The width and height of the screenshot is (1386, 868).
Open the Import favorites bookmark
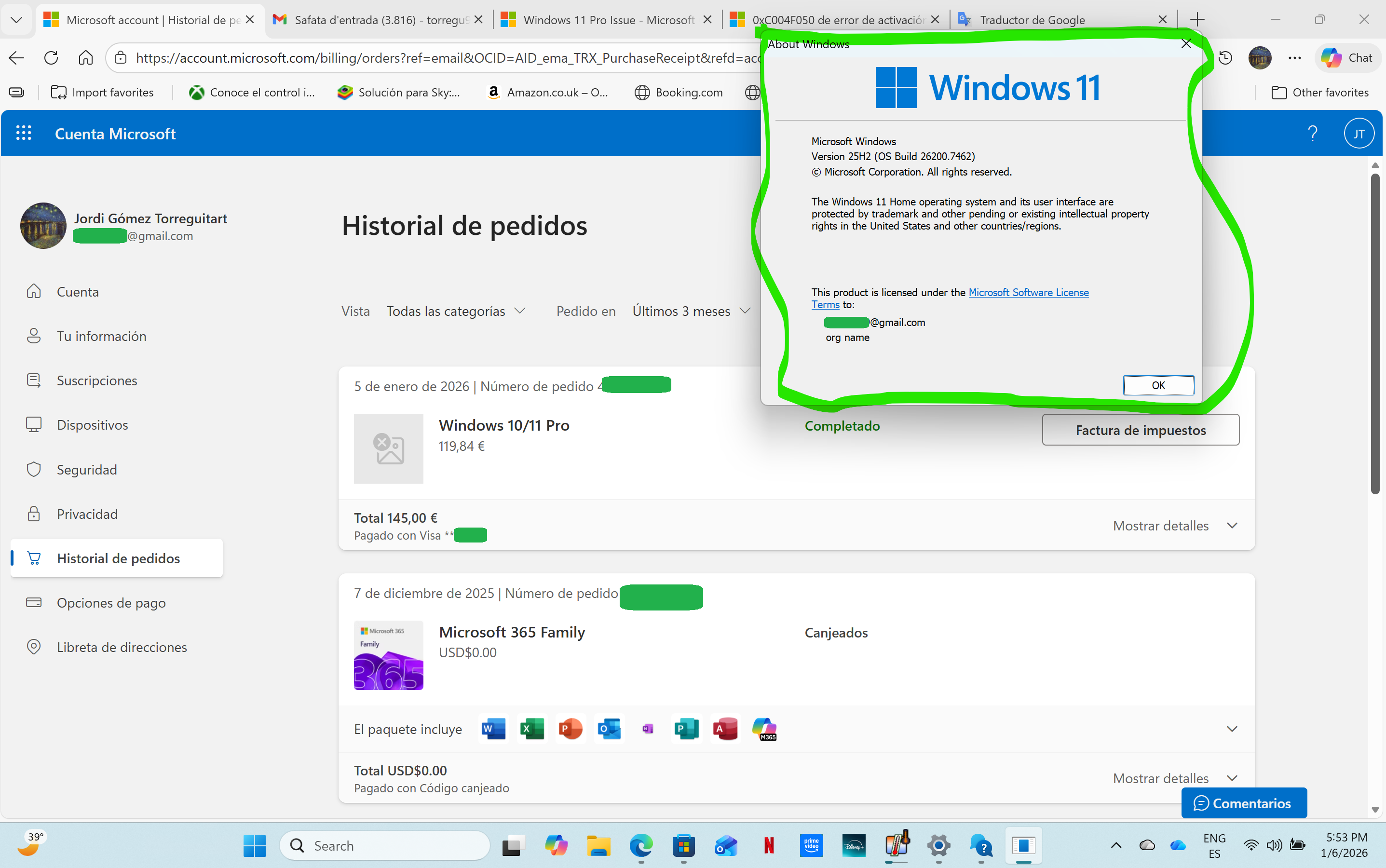[102, 93]
